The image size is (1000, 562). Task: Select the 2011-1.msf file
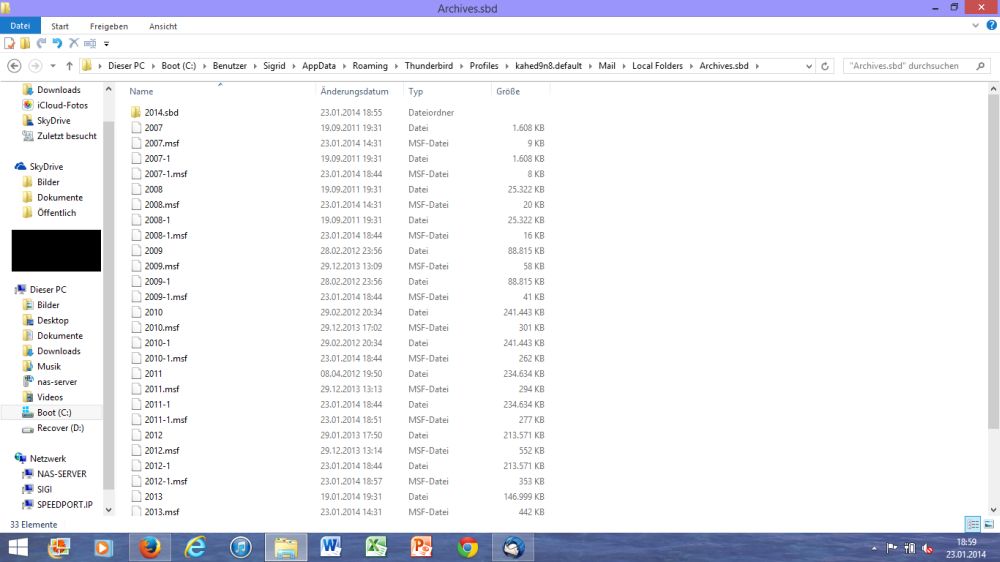[166, 420]
